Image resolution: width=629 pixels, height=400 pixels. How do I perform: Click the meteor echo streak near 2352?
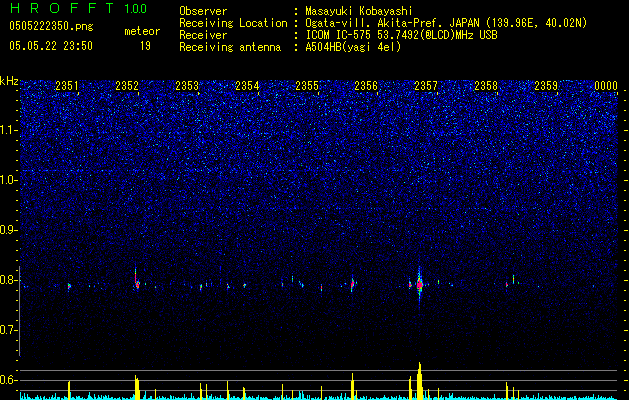pyautogui.click(x=136, y=280)
